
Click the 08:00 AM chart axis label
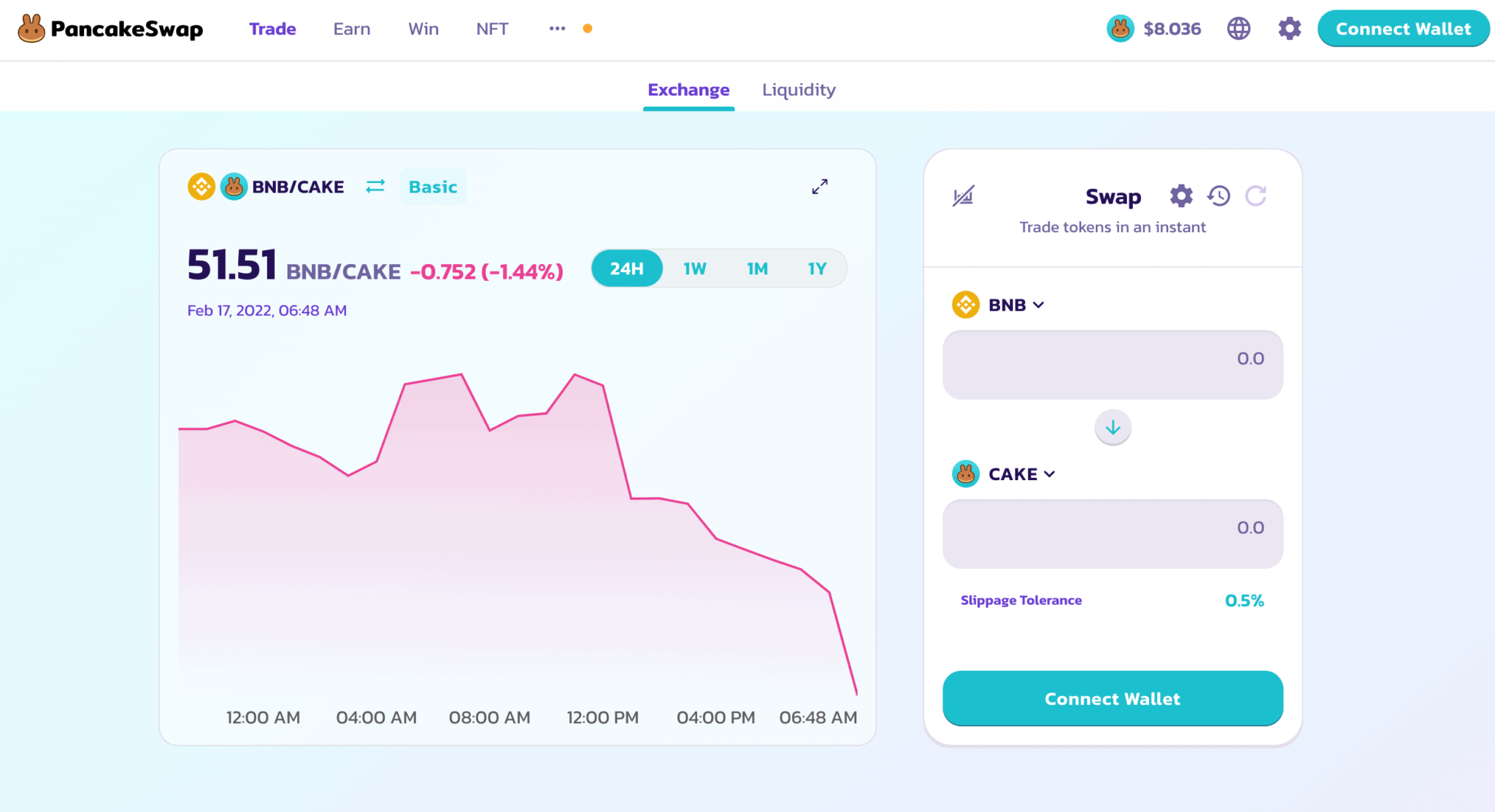pos(490,718)
